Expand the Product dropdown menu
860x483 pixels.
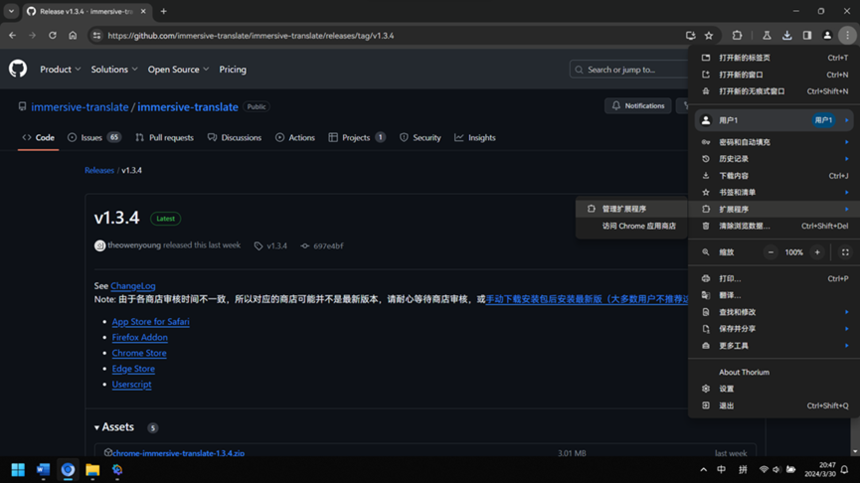(x=60, y=70)
